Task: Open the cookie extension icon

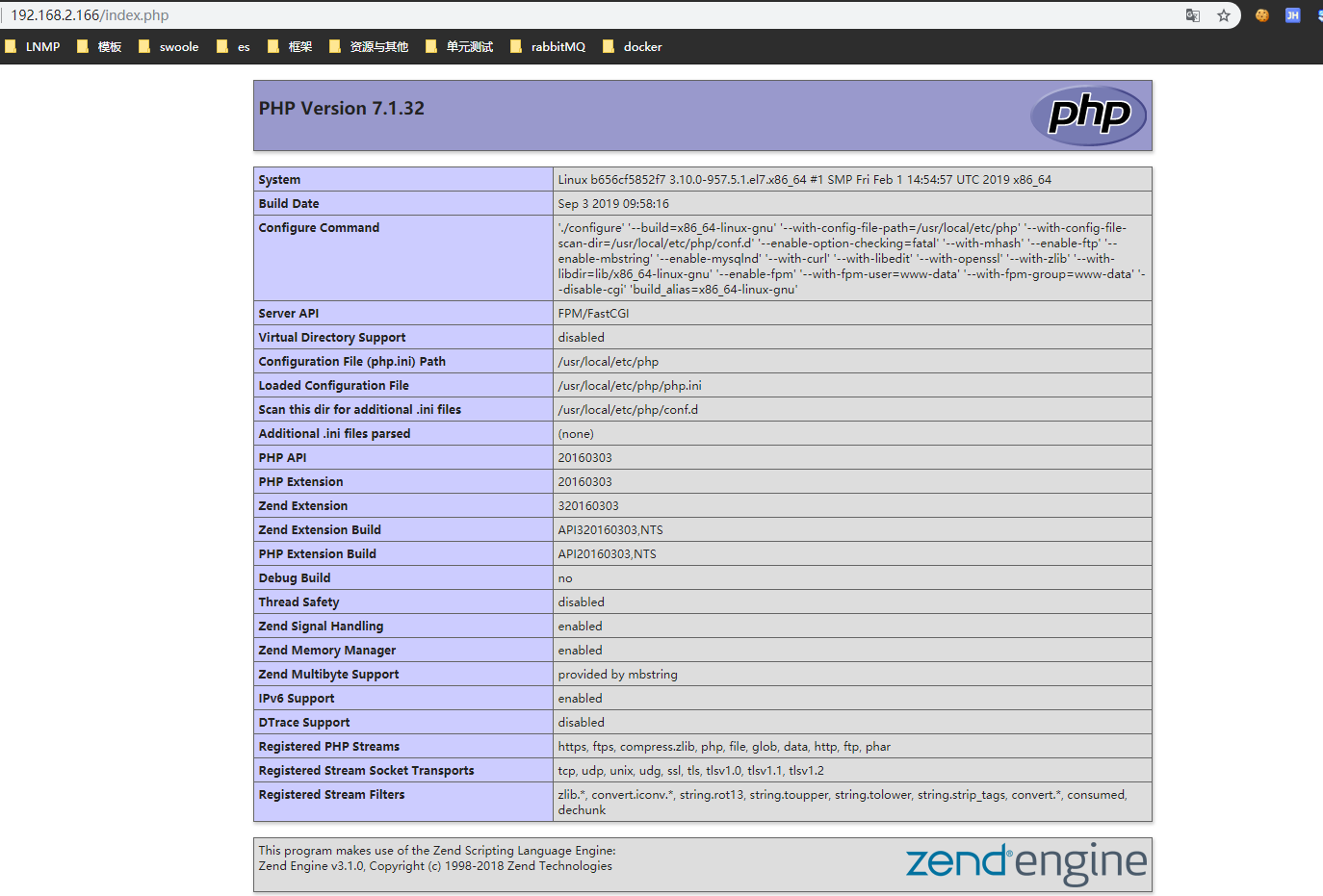Action: pyautogui.click(x=1262, y=15)
